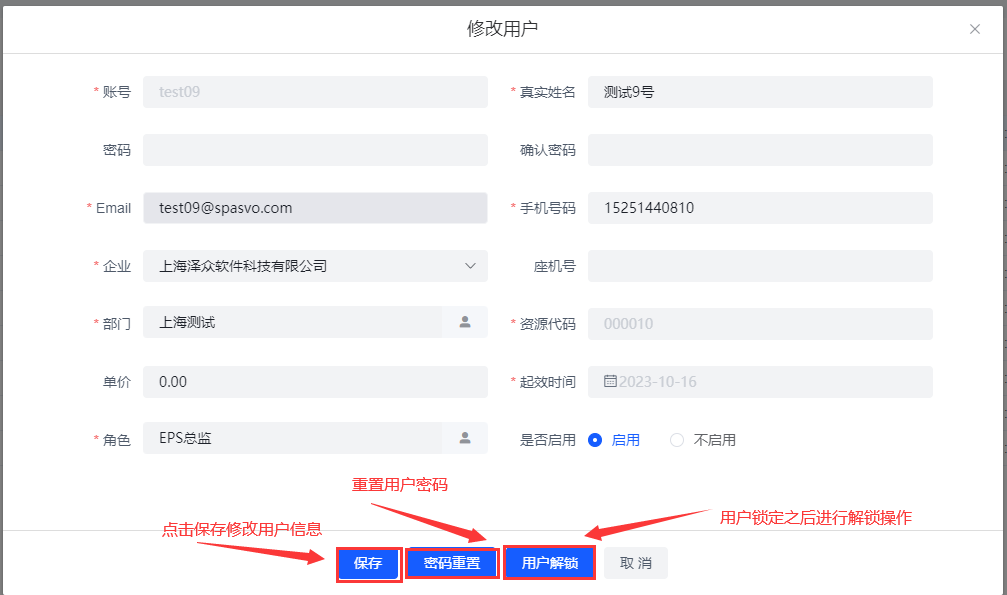Click into the 确认密码 field
Viewport: 1007px width, 595px height.
(x=760, y=150)
